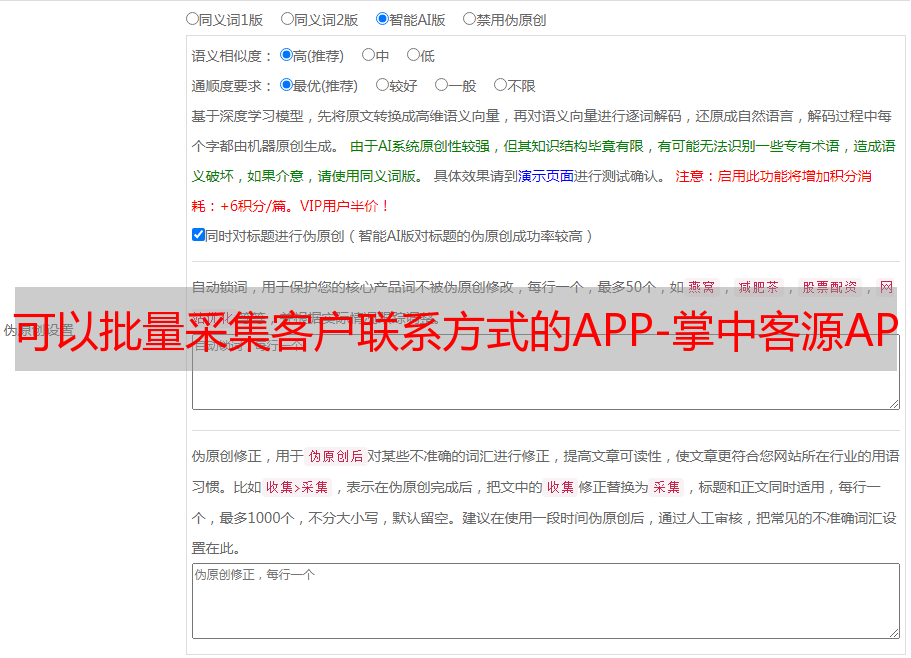
Task: Click the 燕窝 example keyword tag
Action: click(701, 287)
